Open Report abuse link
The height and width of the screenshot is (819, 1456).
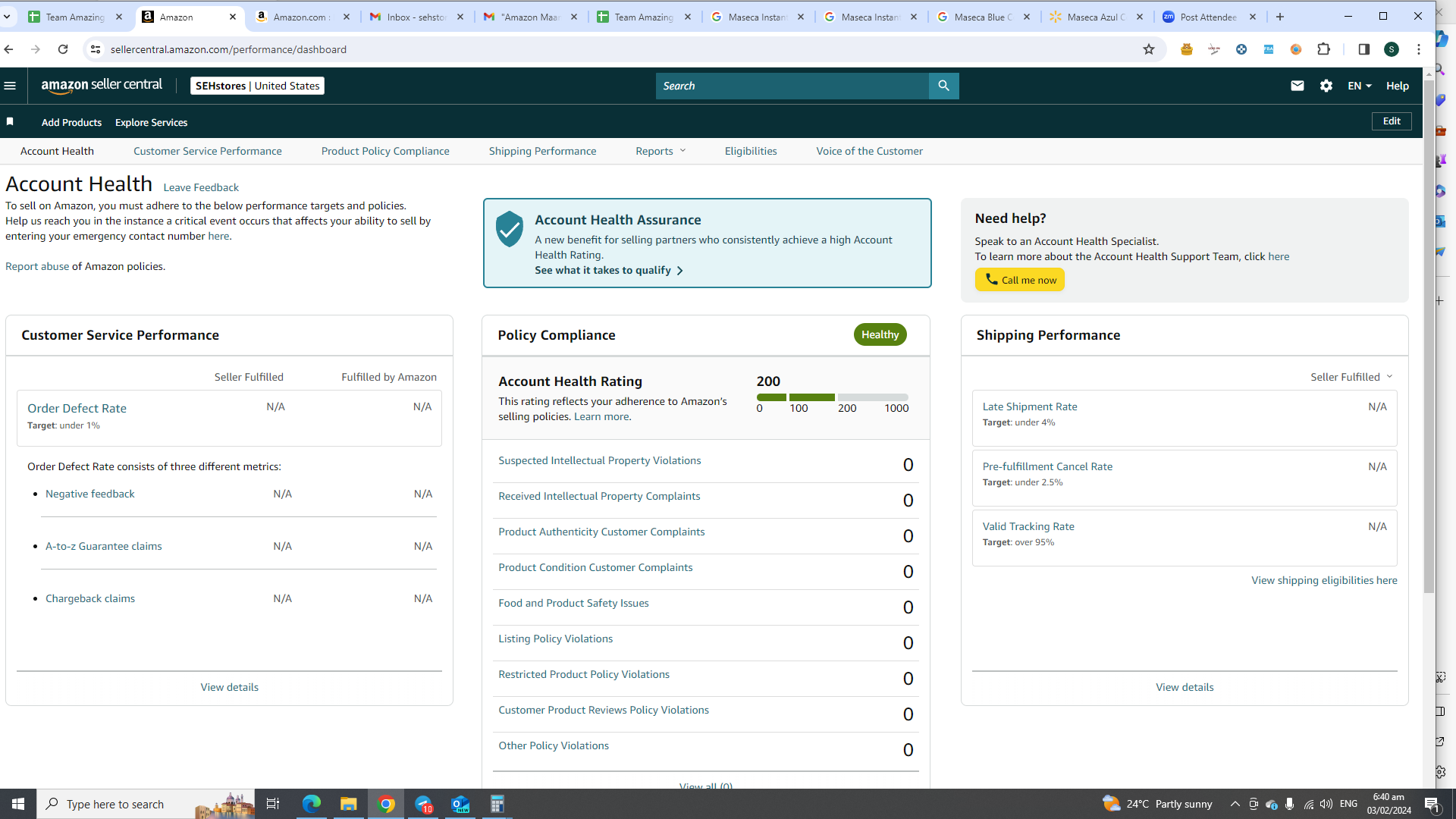click(x=37, y=266)
